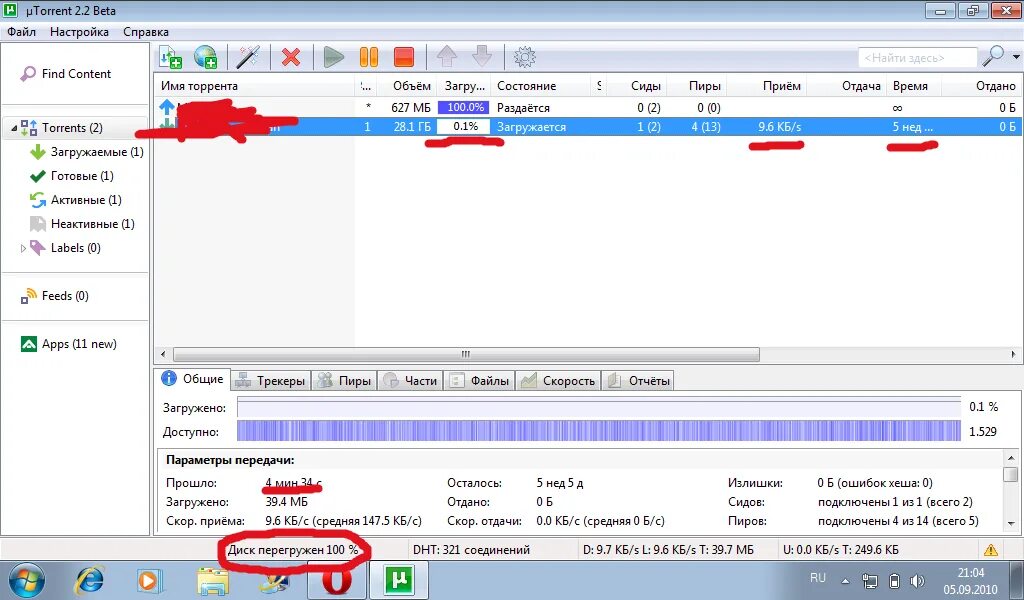This screenshot has width=1024, height=600.
Task: Switch to the Скорость tab
Action: (558, 381)
